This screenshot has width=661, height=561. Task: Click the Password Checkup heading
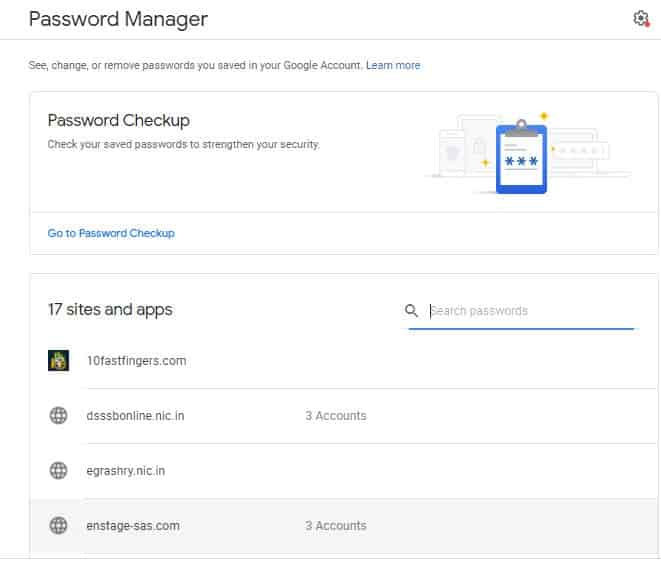118,121
